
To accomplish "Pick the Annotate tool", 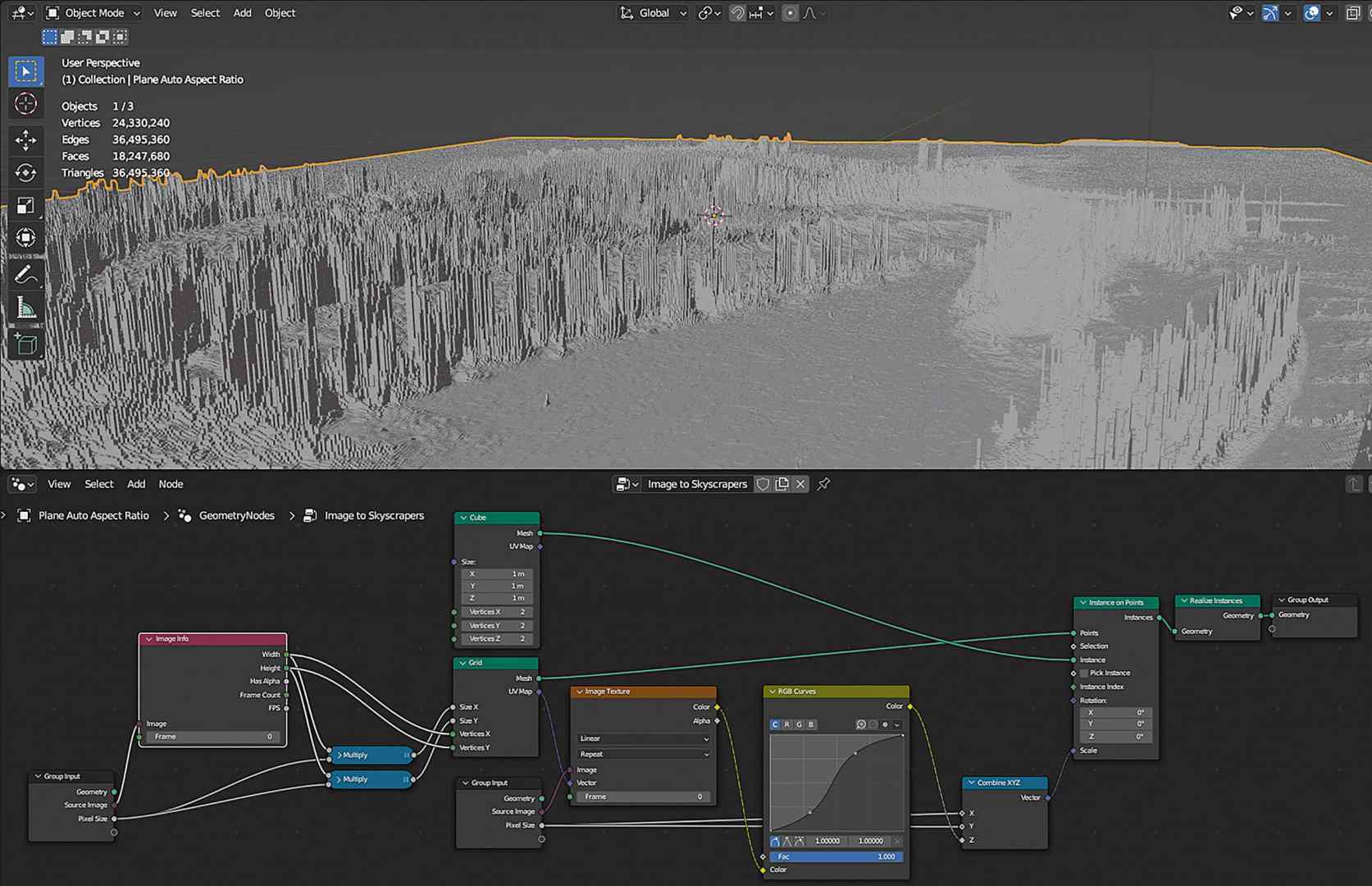I will click(26, 275).
